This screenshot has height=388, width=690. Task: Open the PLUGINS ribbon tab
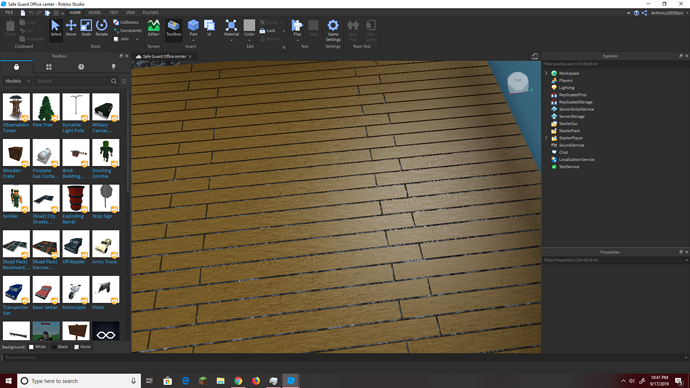[x=150, y=13]
